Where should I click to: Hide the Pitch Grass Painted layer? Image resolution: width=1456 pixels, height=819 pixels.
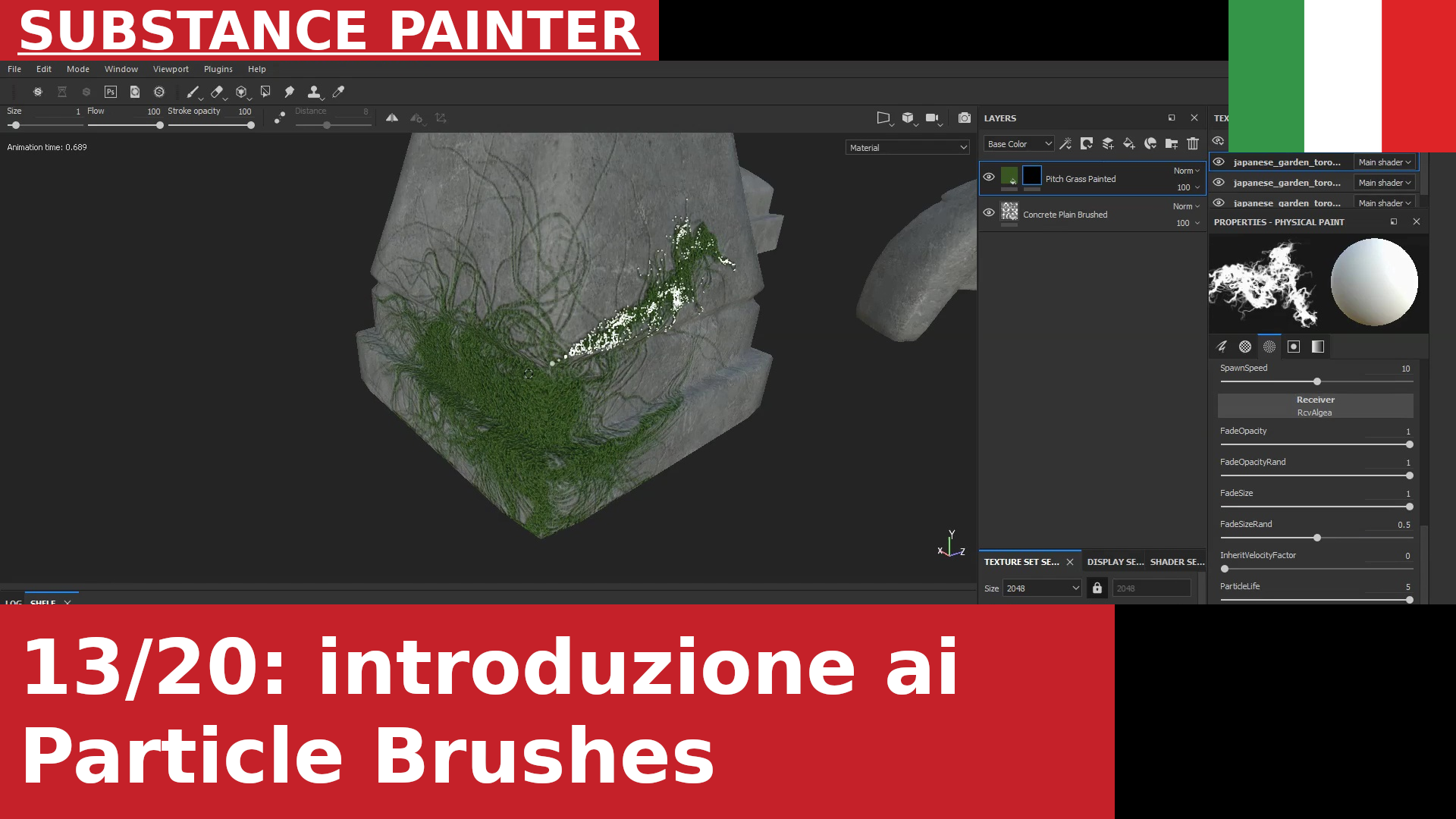[x=989, y=177]
